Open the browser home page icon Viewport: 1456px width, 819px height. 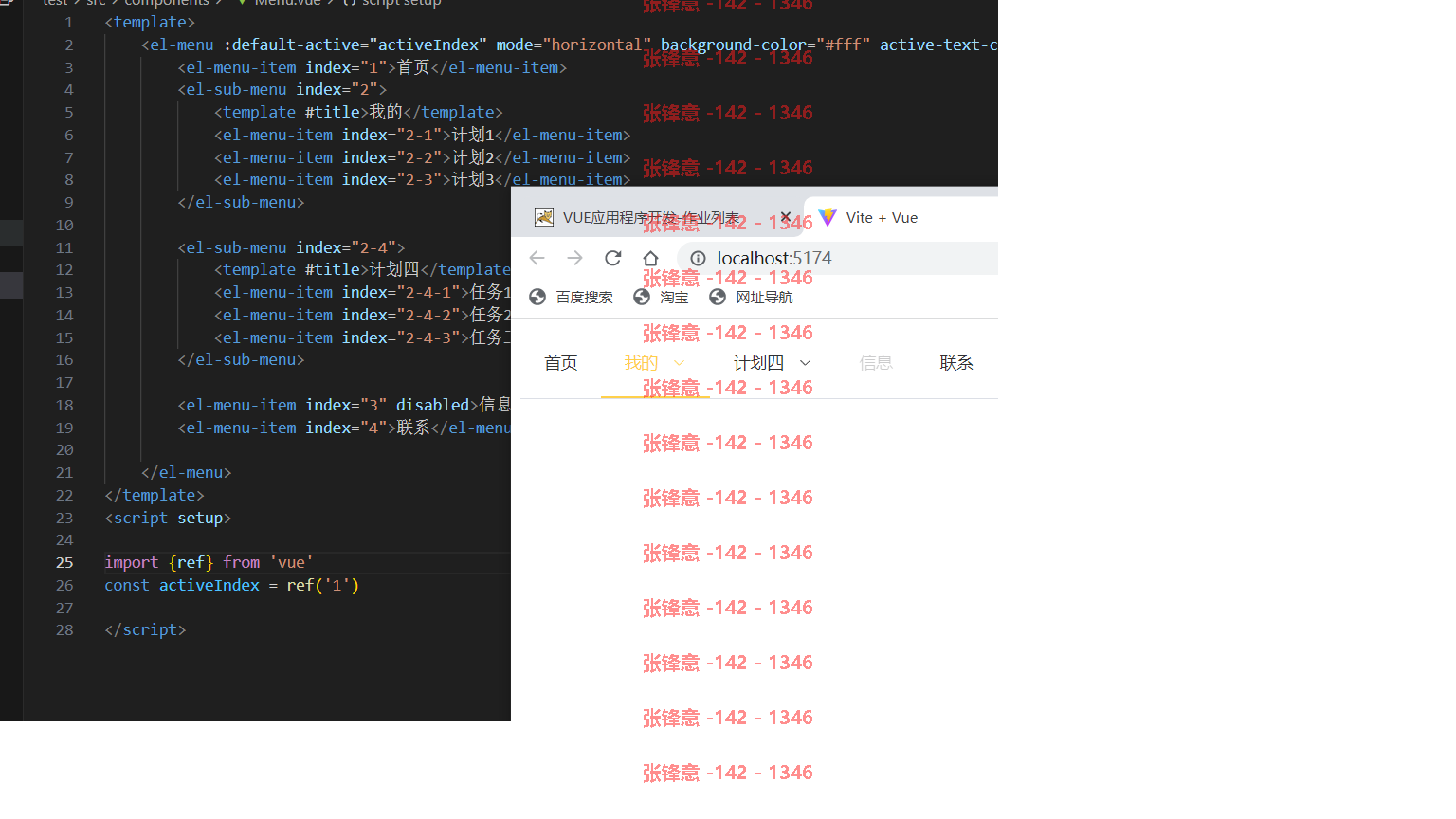[x=650, y=258]
